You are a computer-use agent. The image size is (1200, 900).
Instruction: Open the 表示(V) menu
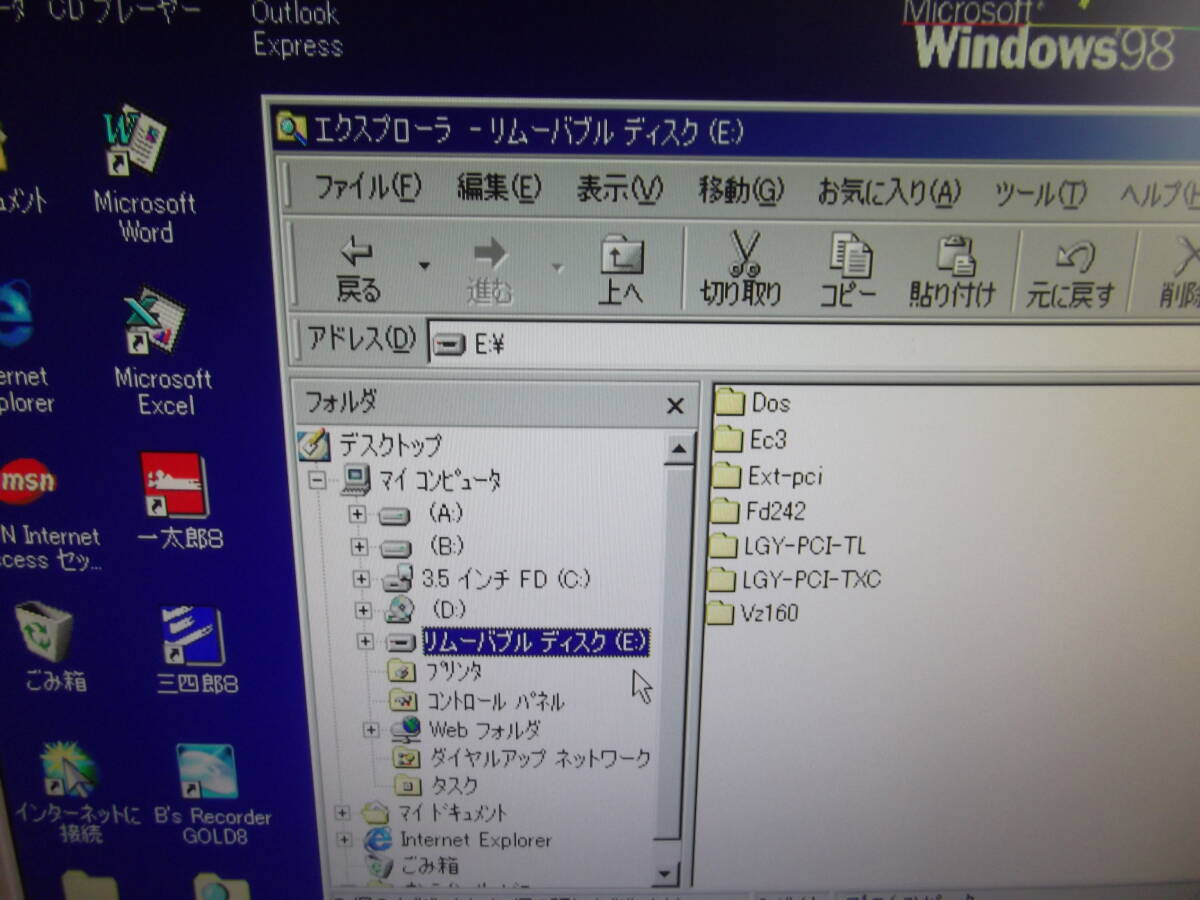[x=619, y=189]
